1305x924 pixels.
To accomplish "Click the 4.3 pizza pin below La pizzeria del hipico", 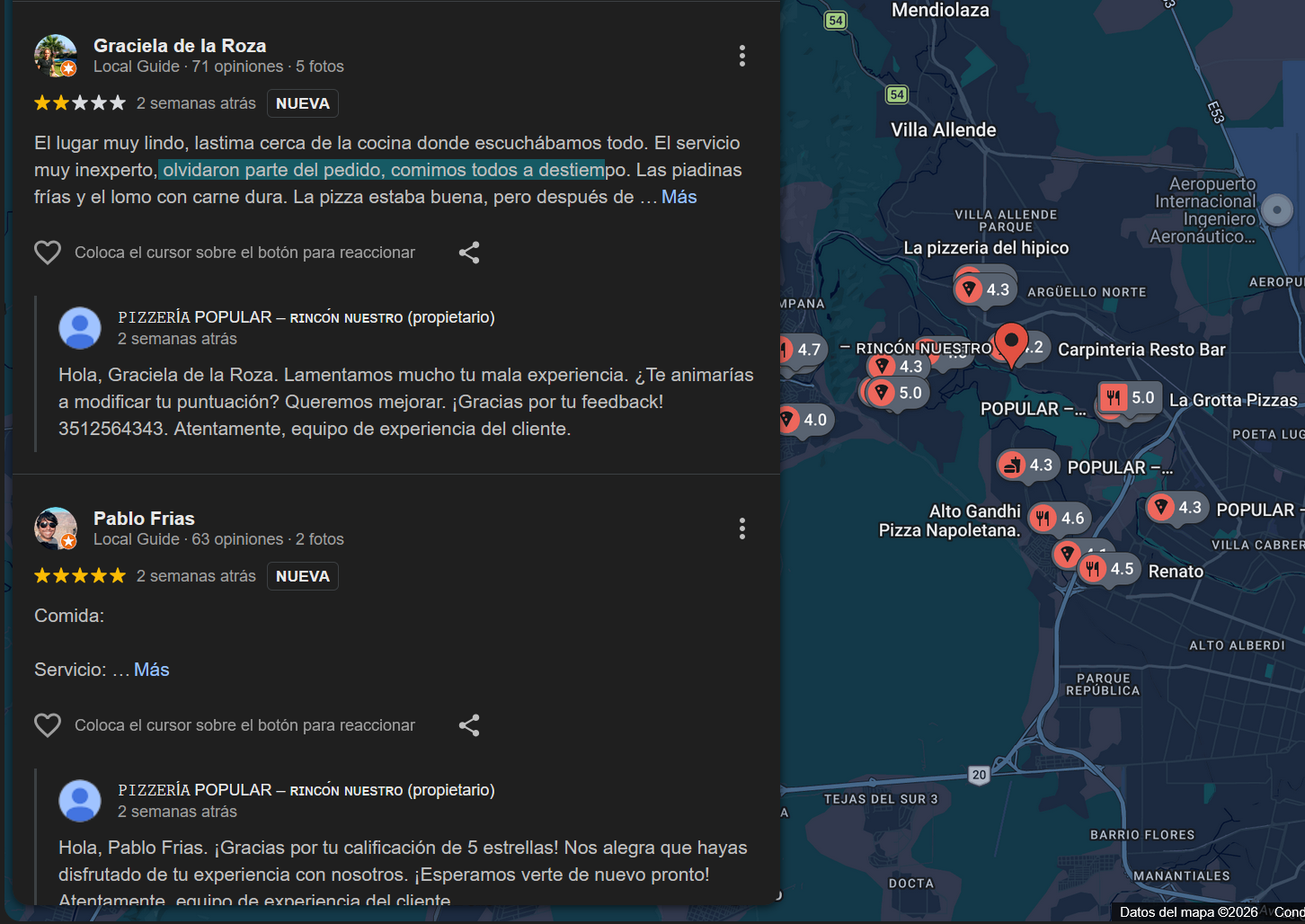I will coord(985,289).
